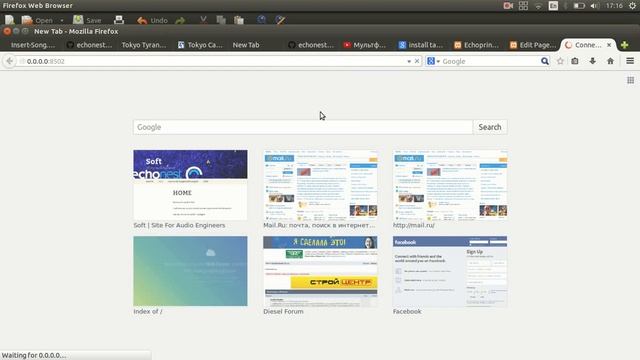Switch to the Echoprin... tab
Screen dimensions: 640x360
[x=476, y=45]
